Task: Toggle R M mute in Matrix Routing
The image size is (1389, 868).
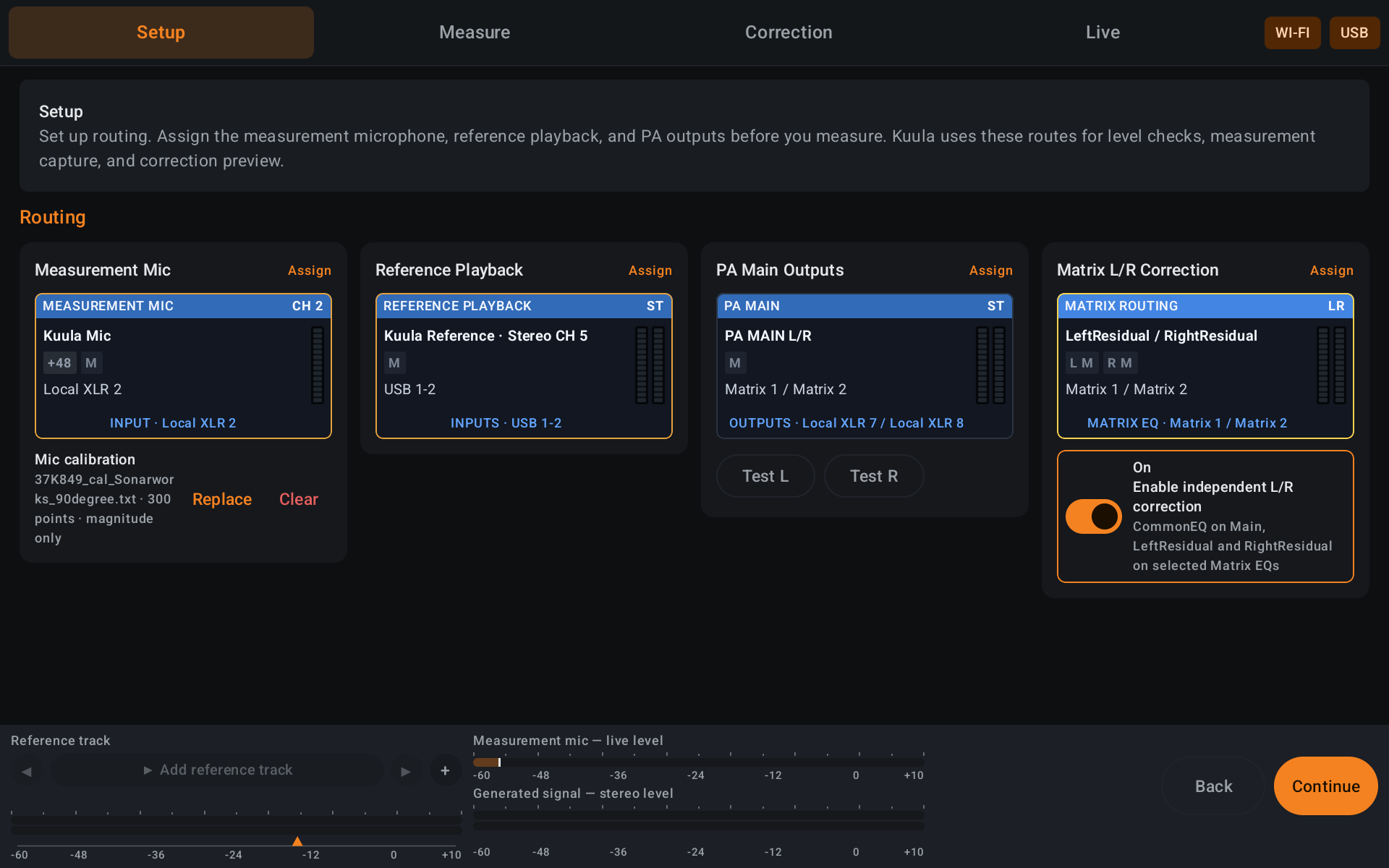Action: click(1120, 363)
